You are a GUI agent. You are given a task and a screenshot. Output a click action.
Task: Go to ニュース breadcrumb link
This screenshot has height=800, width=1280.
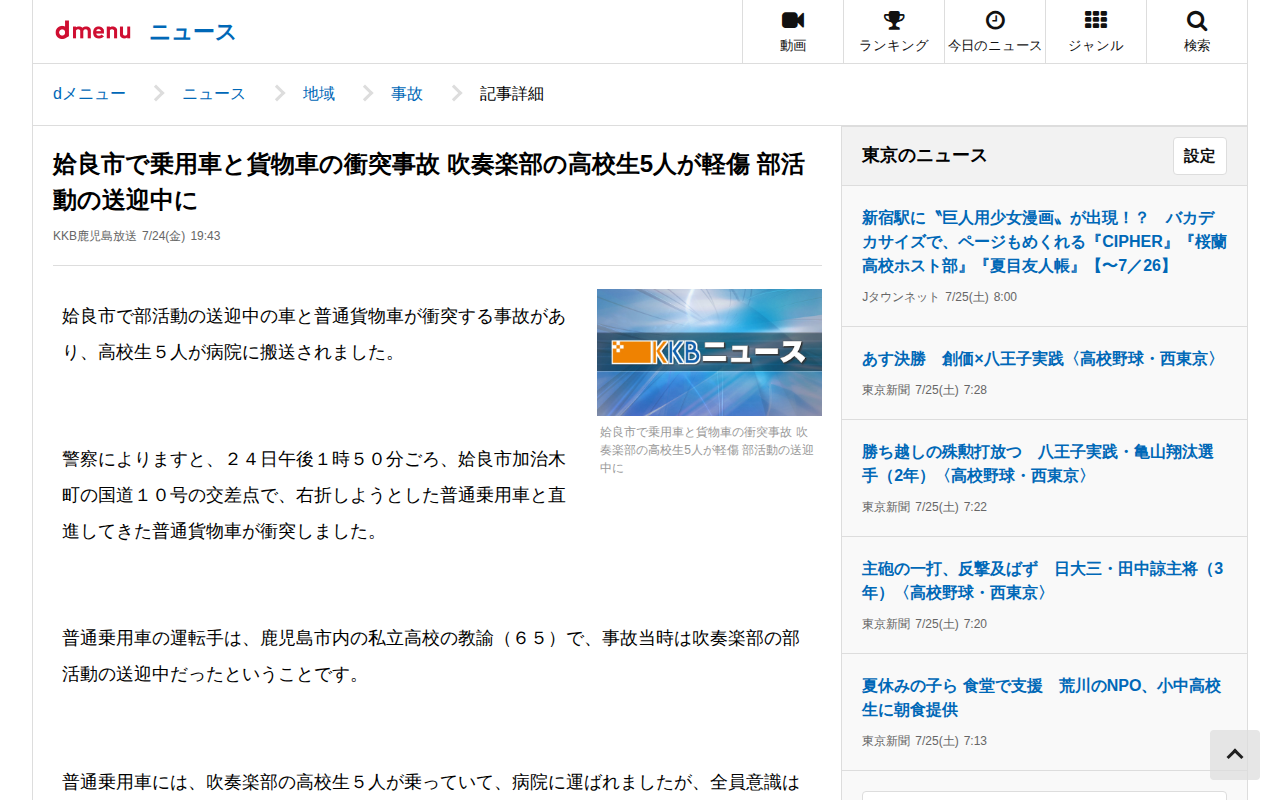(x=213, y=94)
